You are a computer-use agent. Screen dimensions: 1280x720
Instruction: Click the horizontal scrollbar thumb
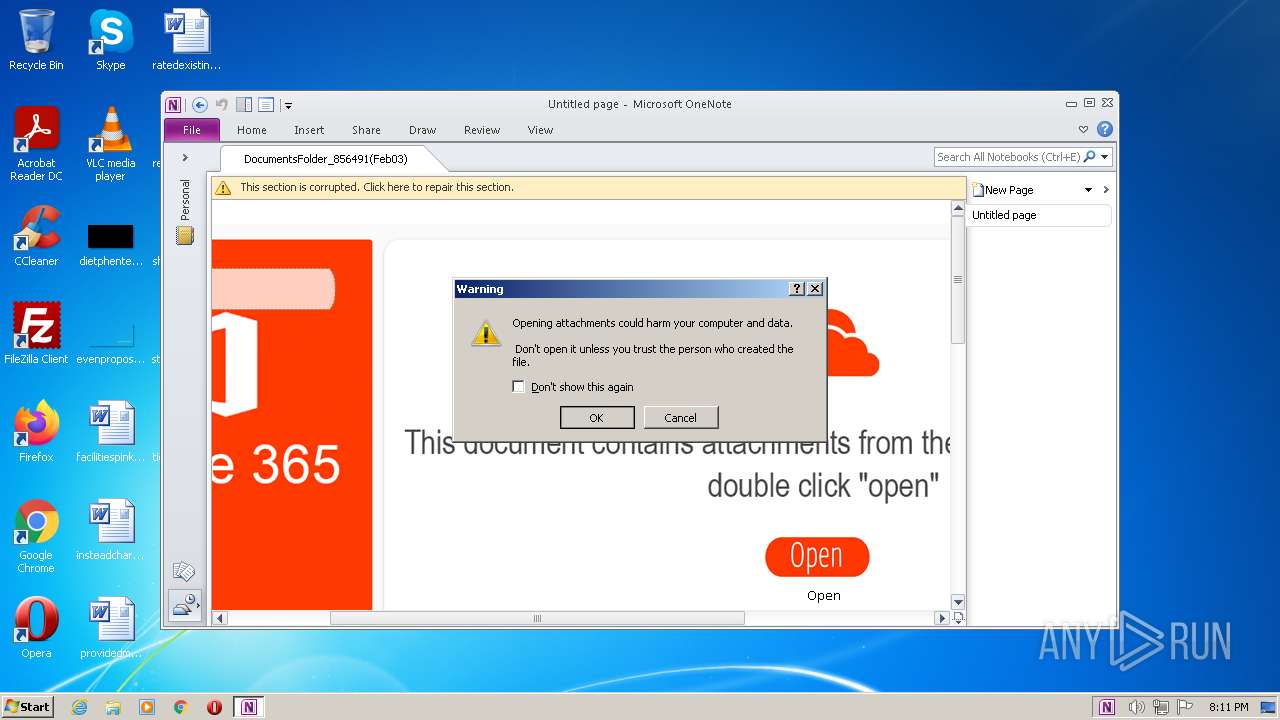pos(537,618)
